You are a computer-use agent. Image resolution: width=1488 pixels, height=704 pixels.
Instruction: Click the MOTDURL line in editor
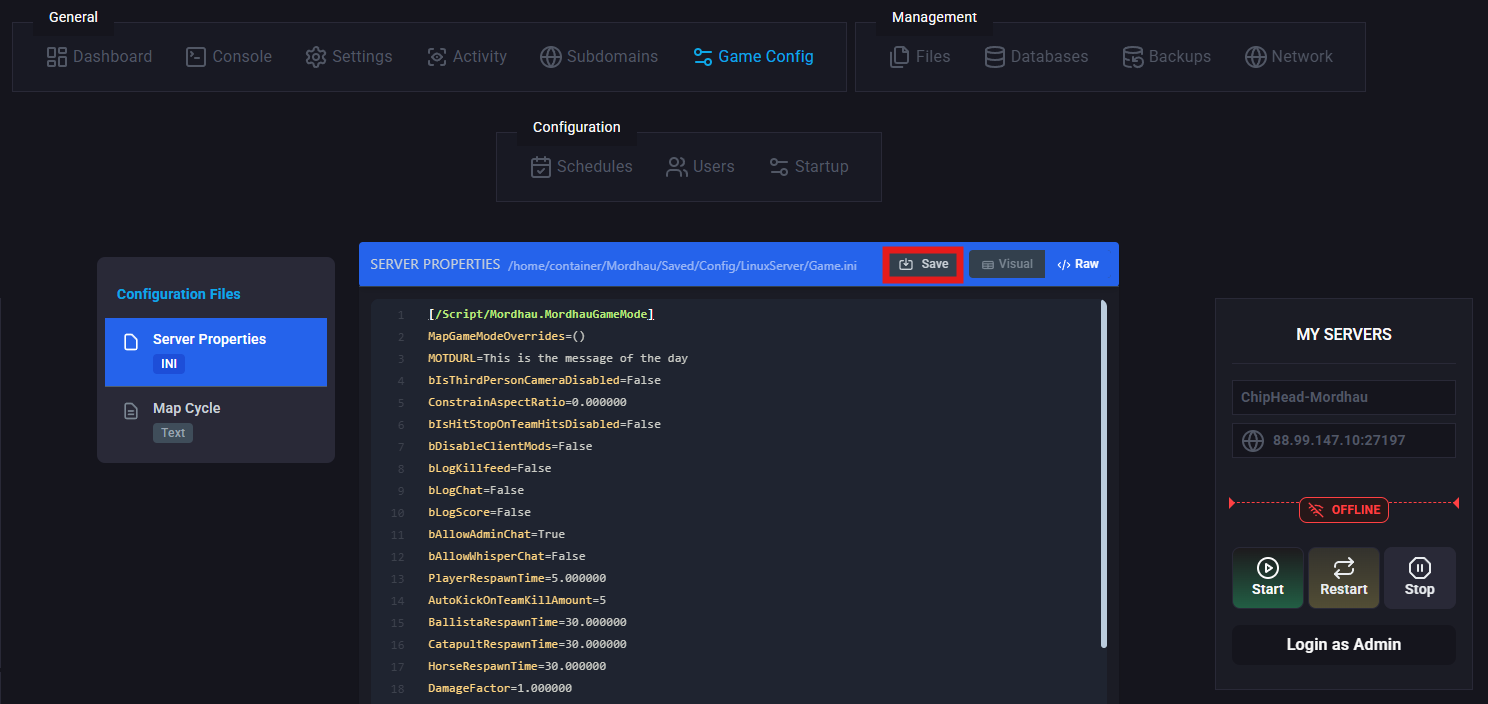[x=558, y=358]
